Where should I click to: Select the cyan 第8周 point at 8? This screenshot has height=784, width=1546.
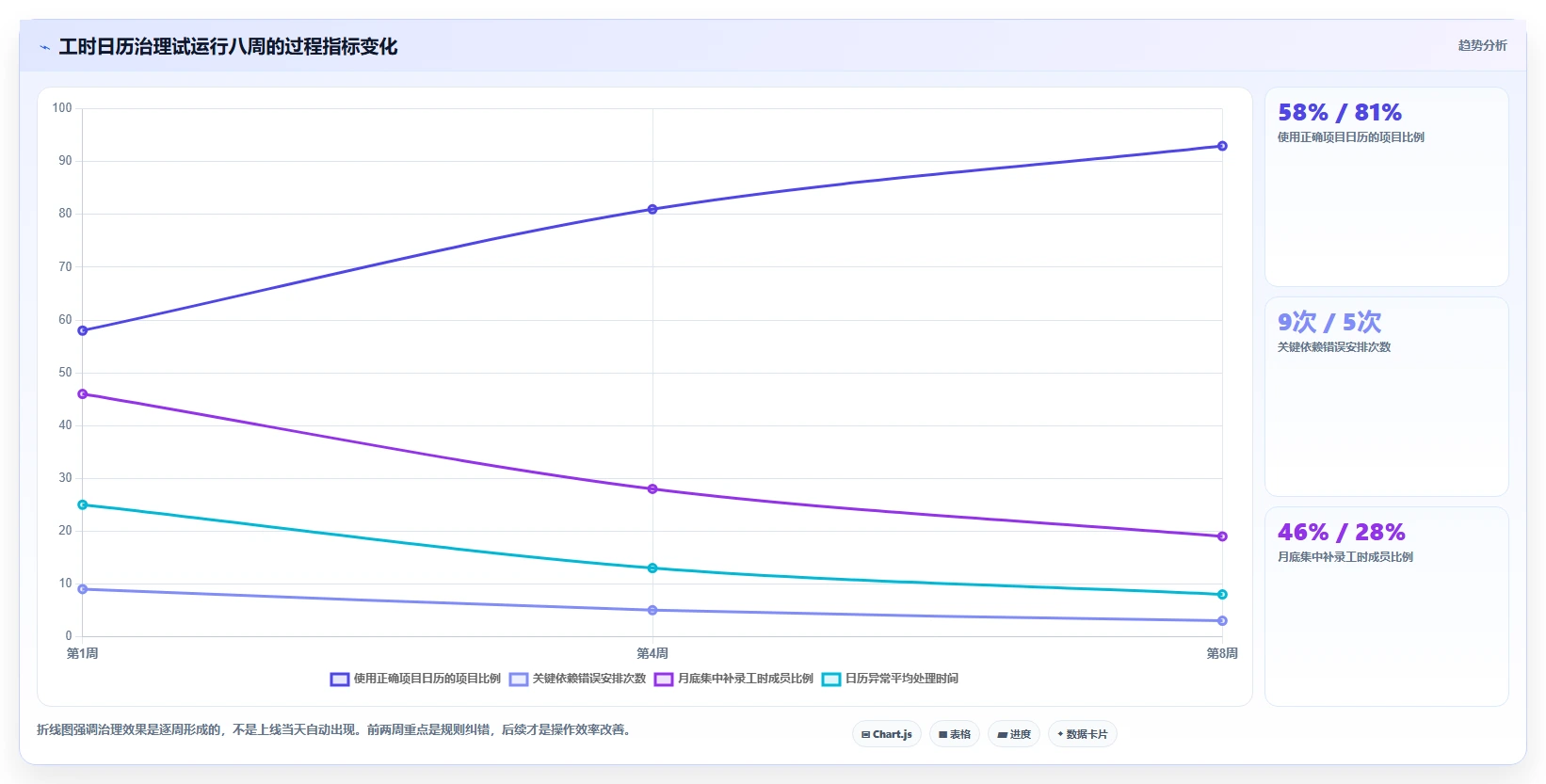(x=1222, y=595)
